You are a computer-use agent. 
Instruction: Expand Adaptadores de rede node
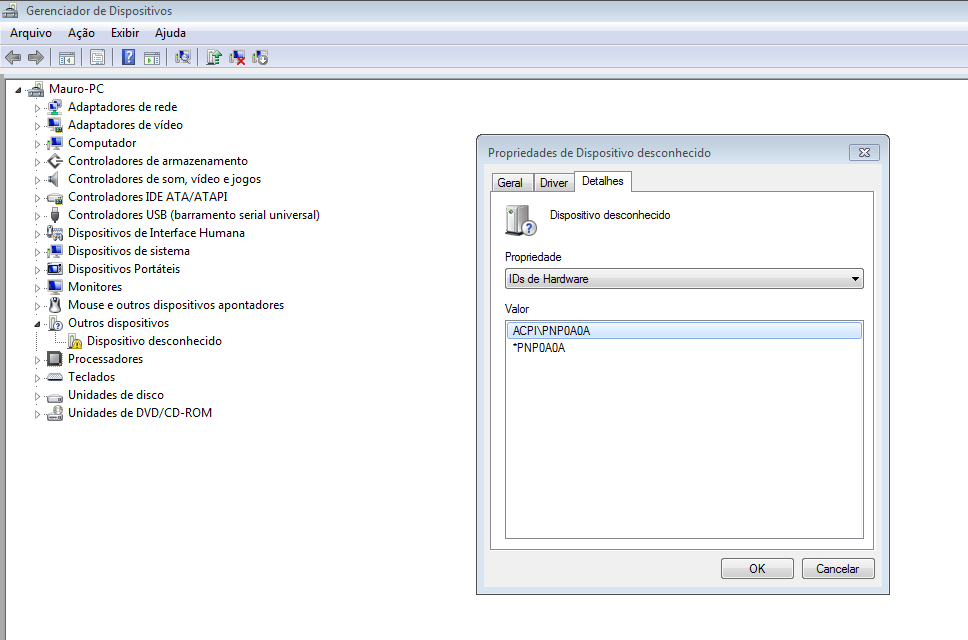point(37,108)
